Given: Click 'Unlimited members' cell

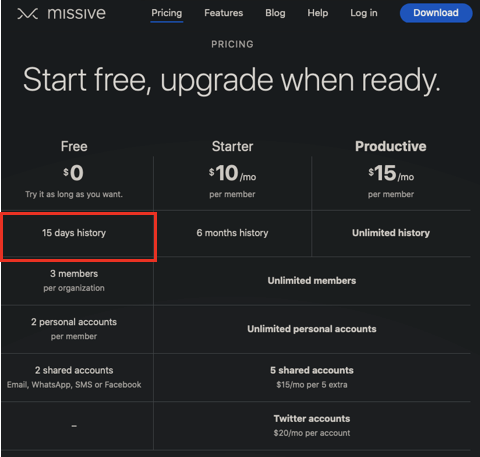Looking at the screenshot, I should (312, 281).
